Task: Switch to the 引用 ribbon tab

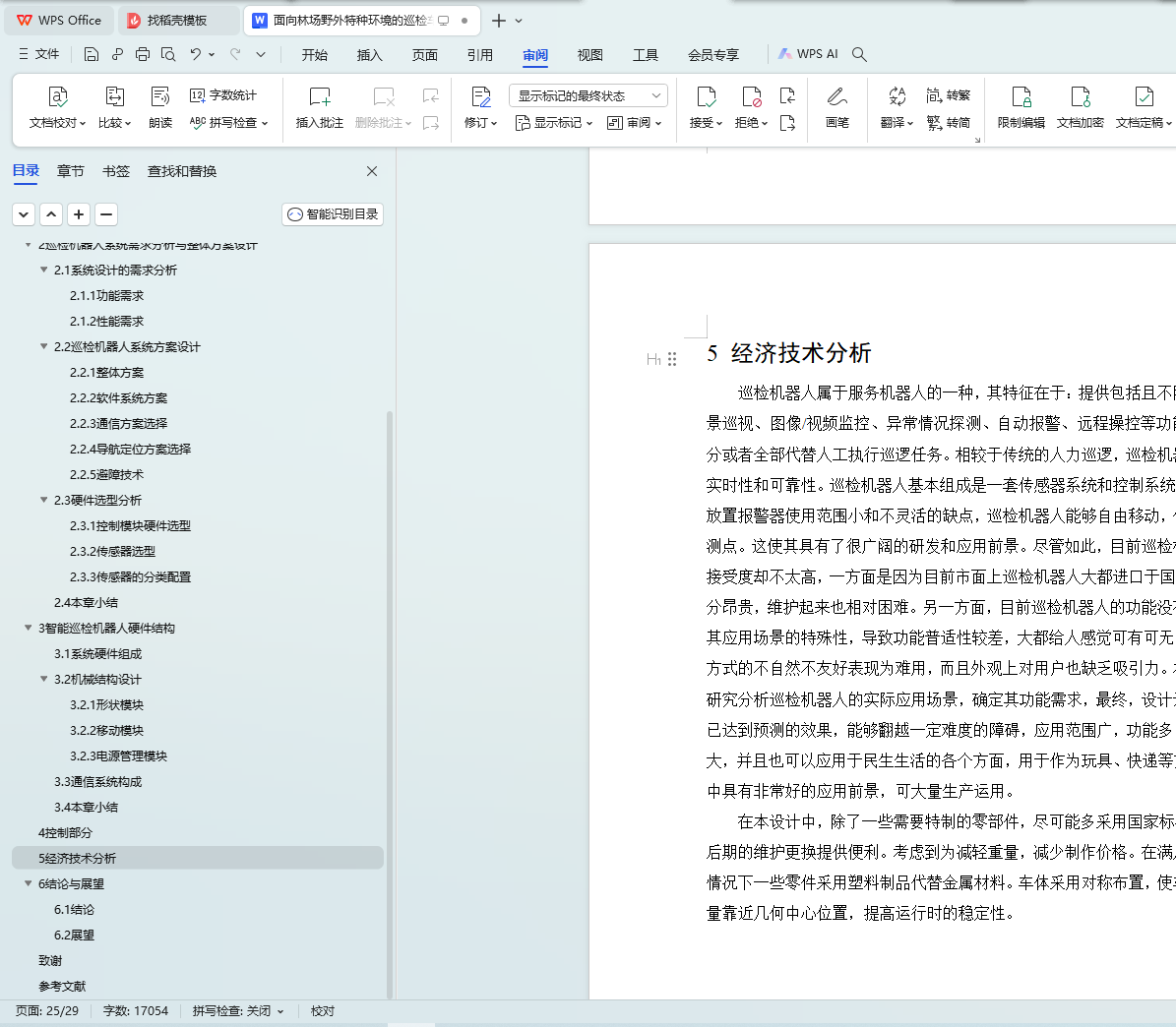Action: click(x=480, y=55)
